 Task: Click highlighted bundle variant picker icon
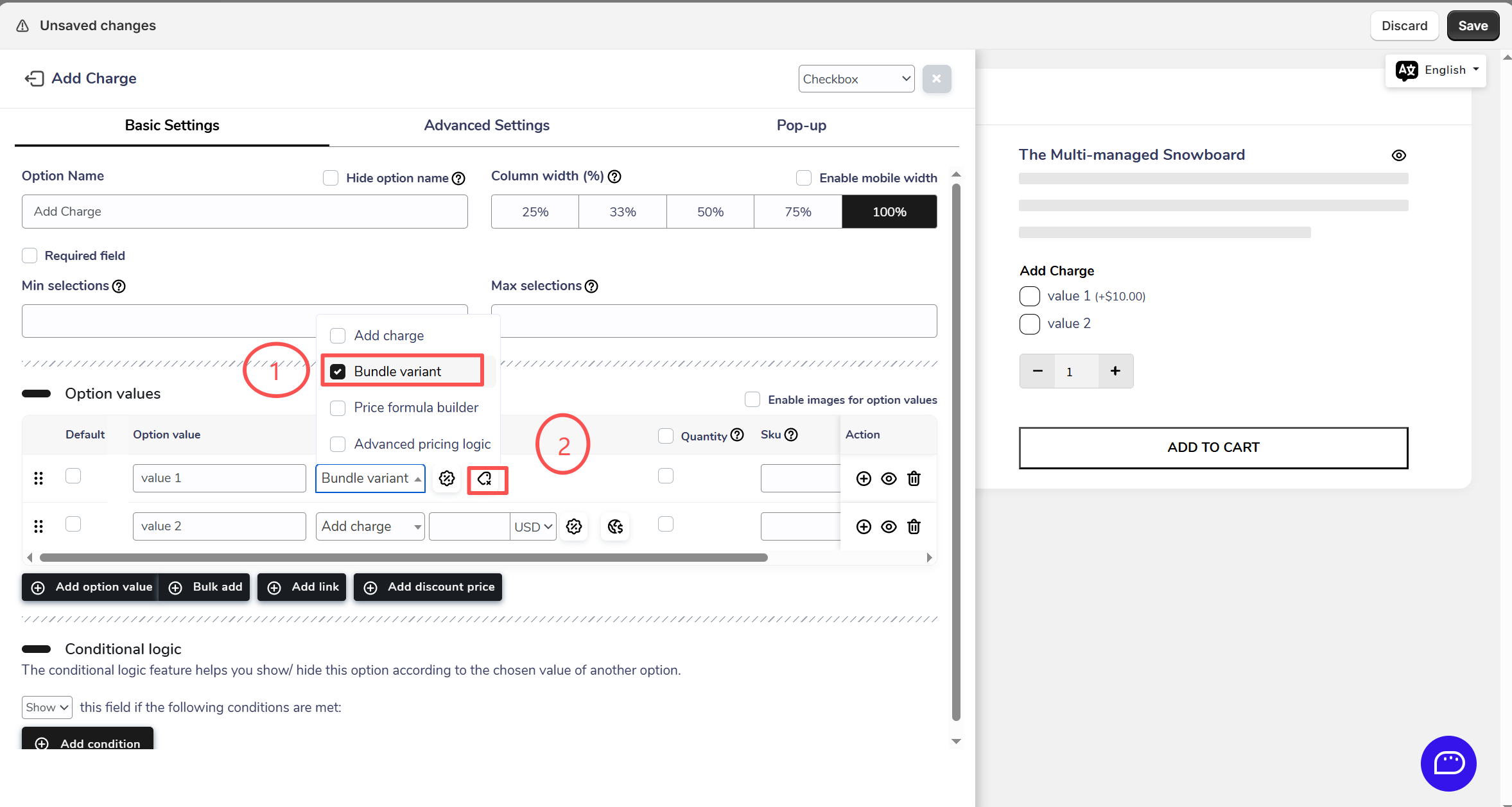coord(486,479)
